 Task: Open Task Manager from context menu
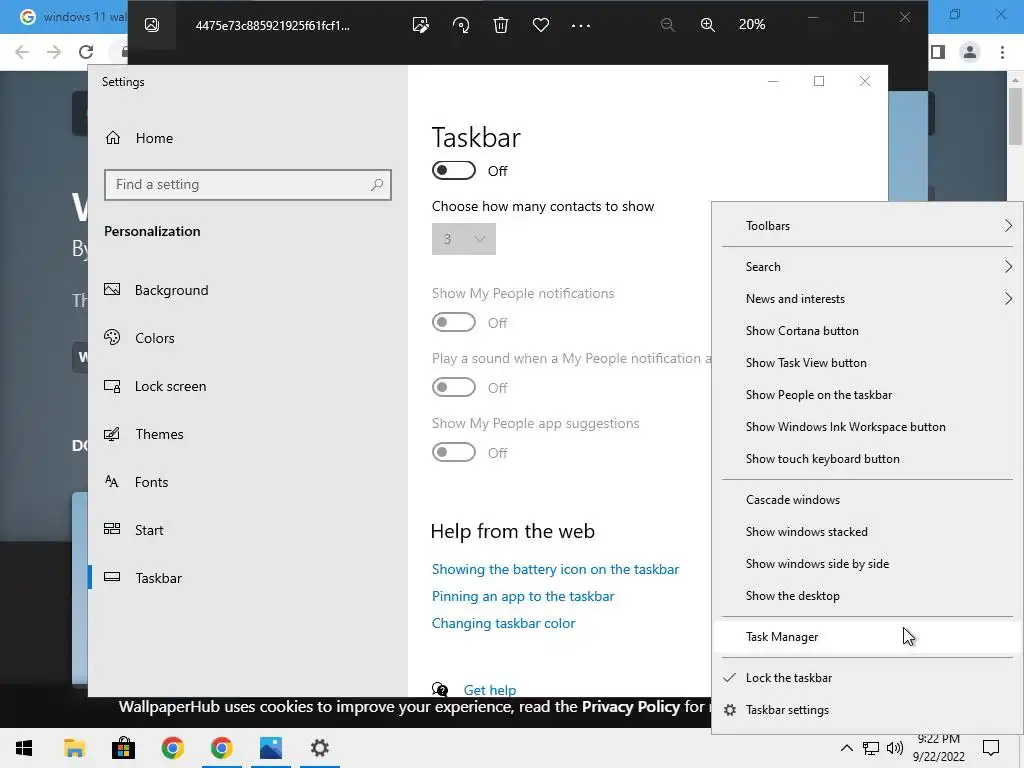tap(867, 637)
